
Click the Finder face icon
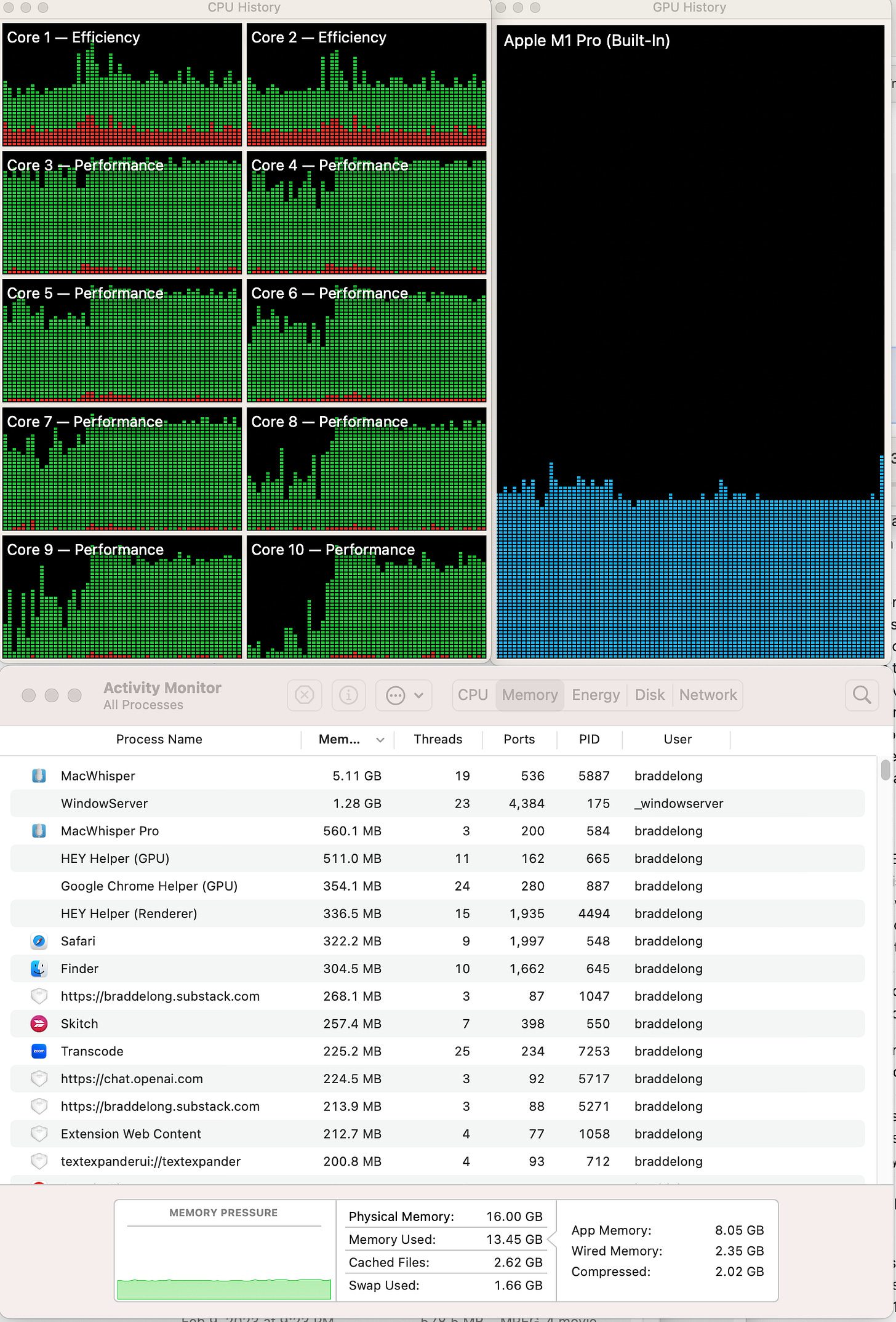click(39, 969)
